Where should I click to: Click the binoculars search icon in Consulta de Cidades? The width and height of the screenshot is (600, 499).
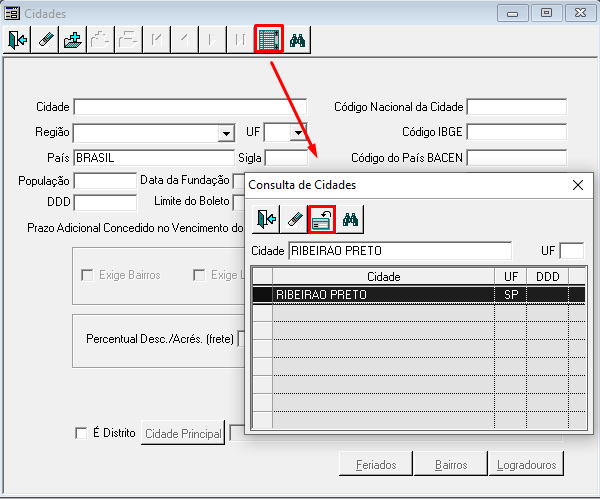pos(350,219)
